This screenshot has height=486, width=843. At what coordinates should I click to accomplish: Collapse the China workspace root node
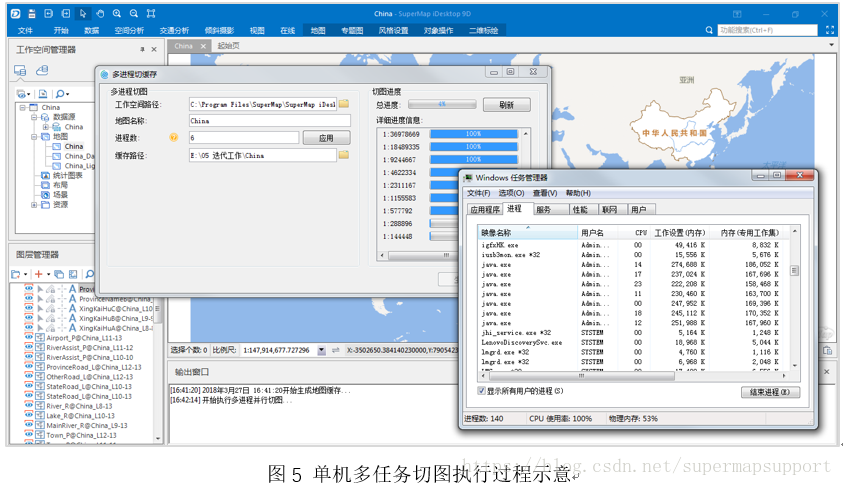[23, 108]
